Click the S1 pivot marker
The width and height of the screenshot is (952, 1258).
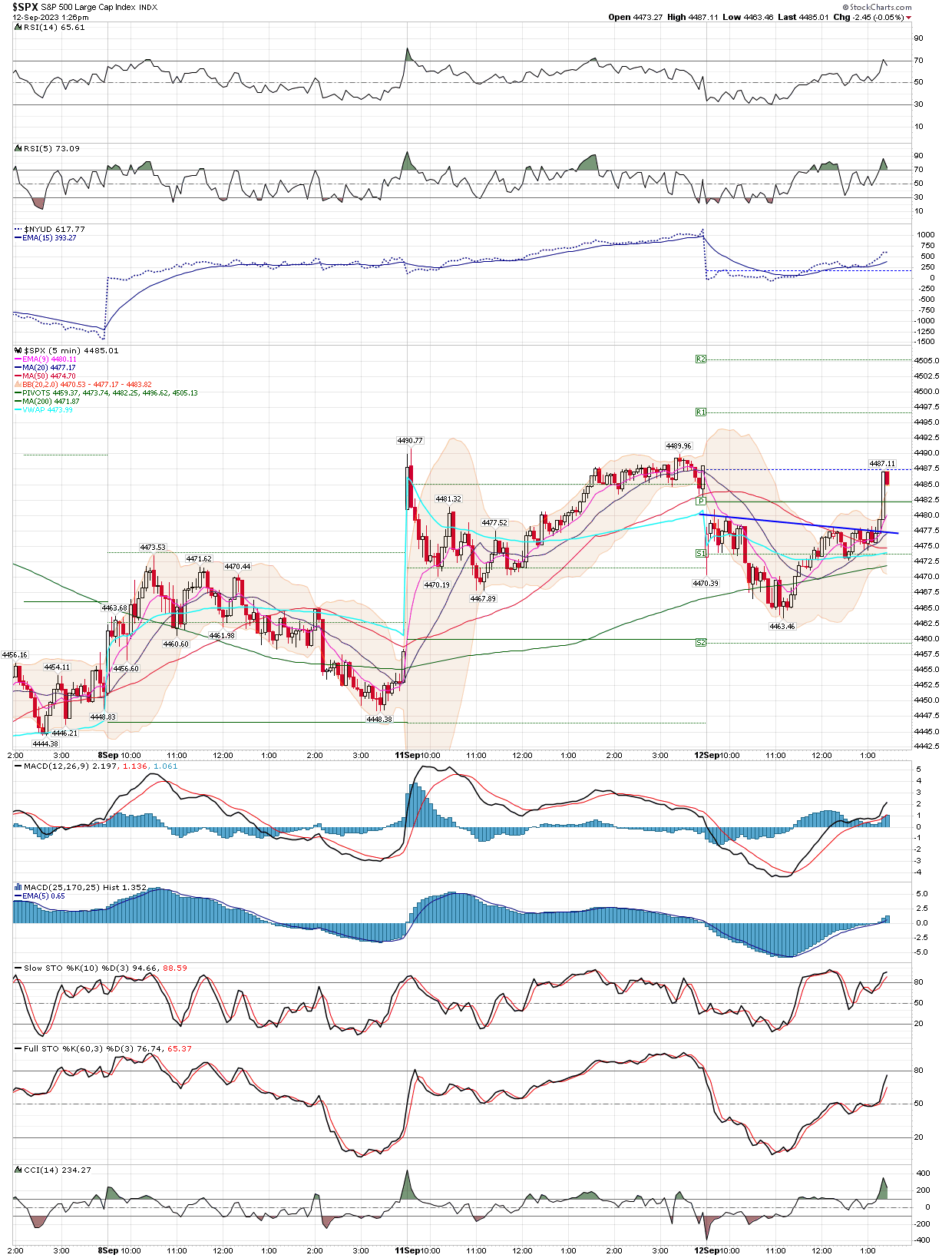click(700, 554)
